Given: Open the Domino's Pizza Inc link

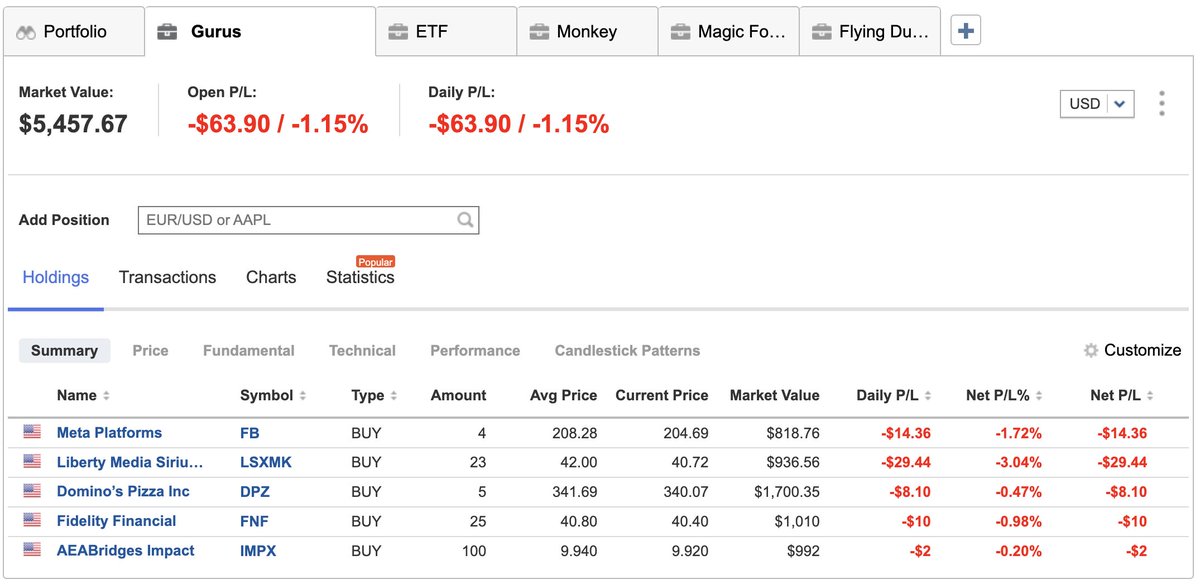Looking at the screenshot, I should [123, 491].
